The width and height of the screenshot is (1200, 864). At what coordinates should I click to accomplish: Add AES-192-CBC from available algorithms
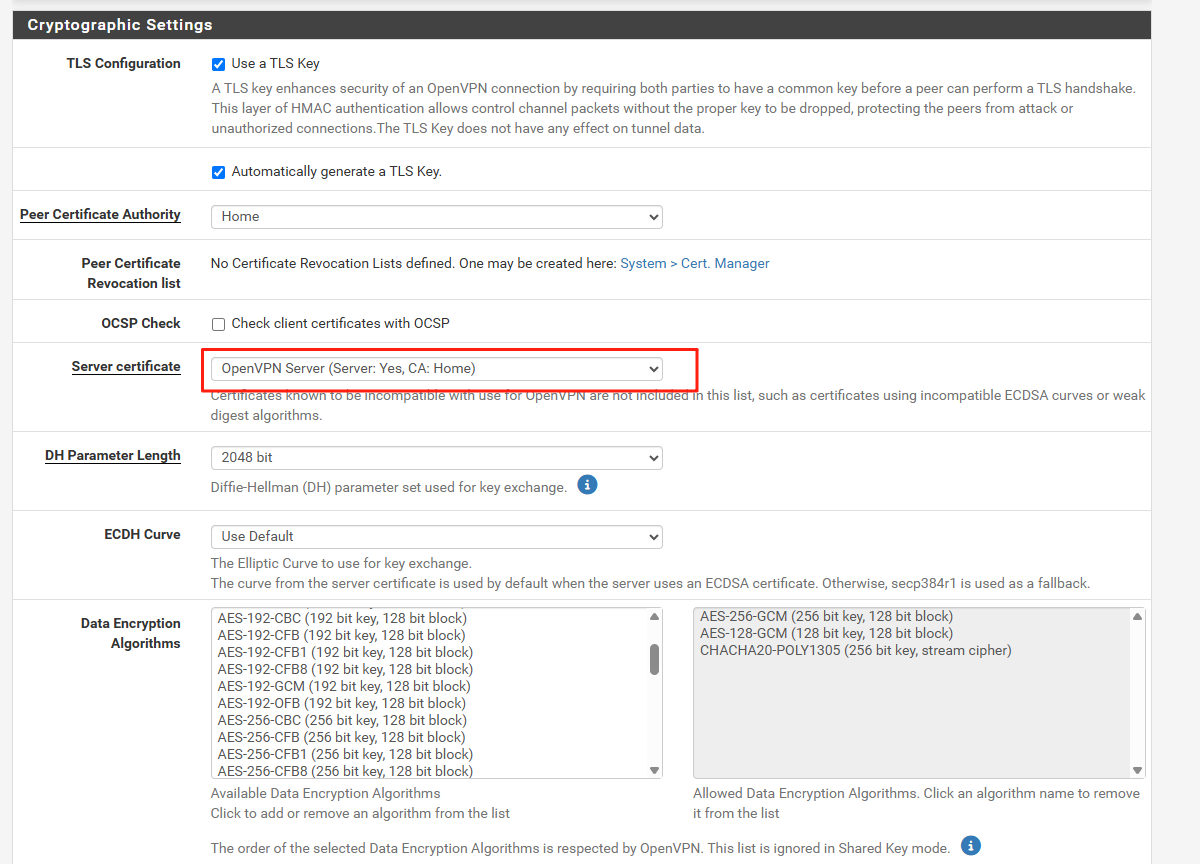[342, 618]
